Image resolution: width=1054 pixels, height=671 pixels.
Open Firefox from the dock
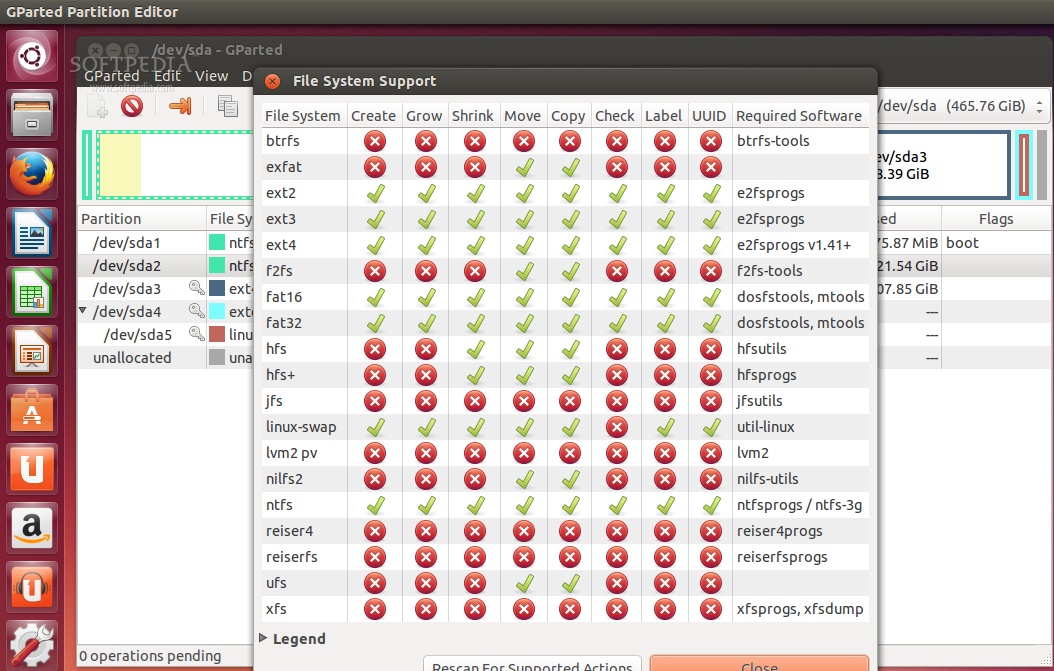click(33, 174)
